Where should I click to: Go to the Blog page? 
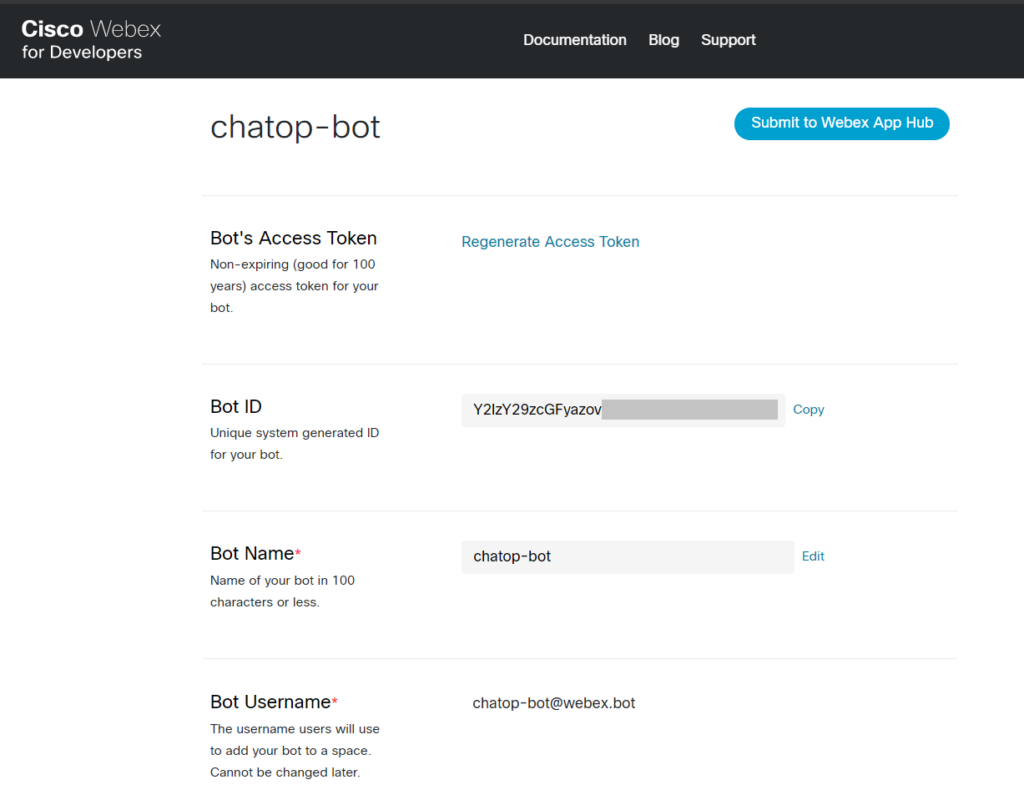pos(664,40)
